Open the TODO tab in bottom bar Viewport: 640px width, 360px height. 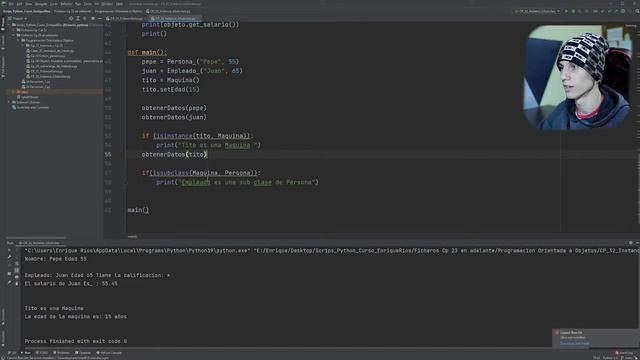click(x=42, y=353)
